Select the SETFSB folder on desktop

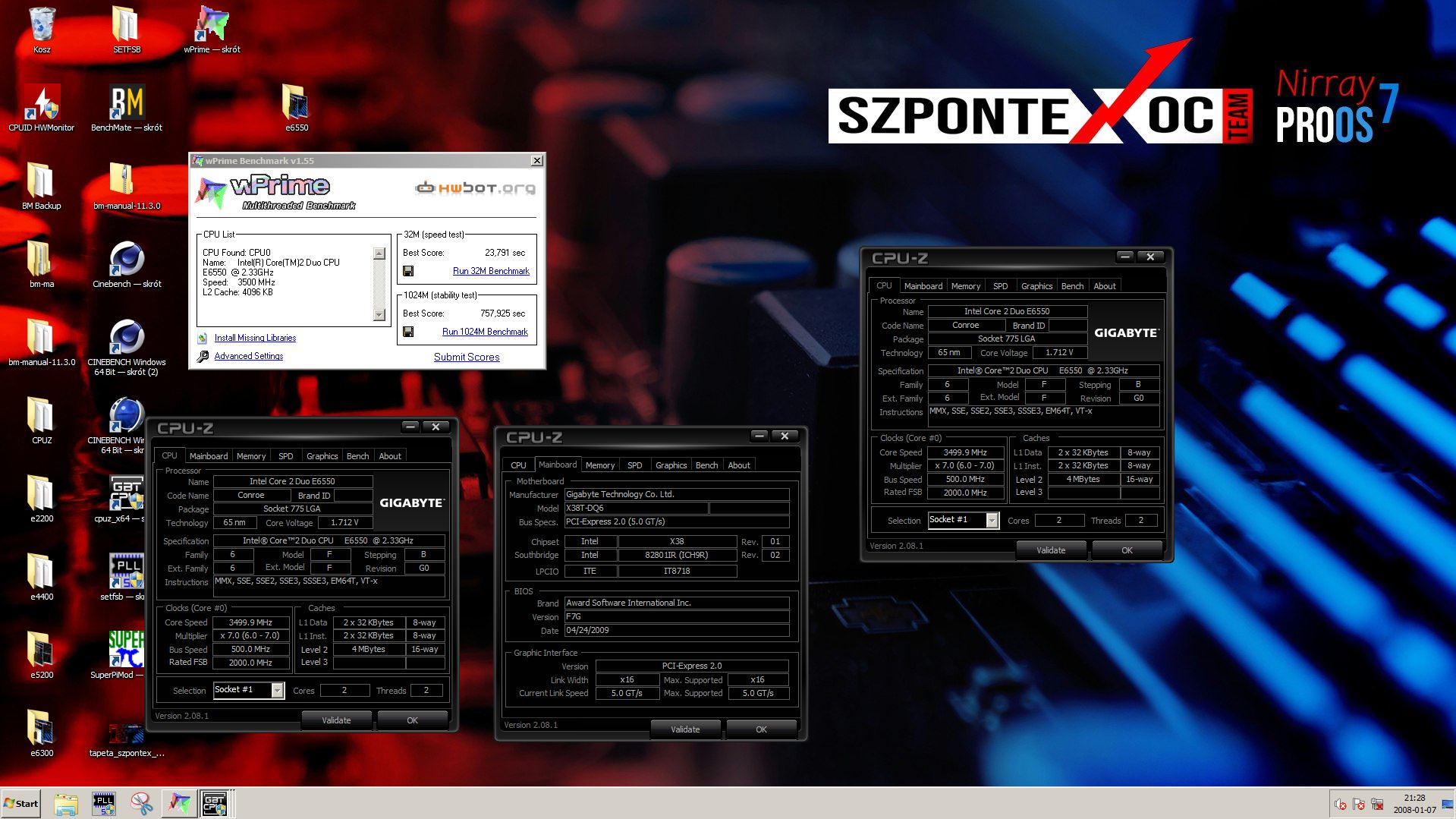(x=127, y=30)
